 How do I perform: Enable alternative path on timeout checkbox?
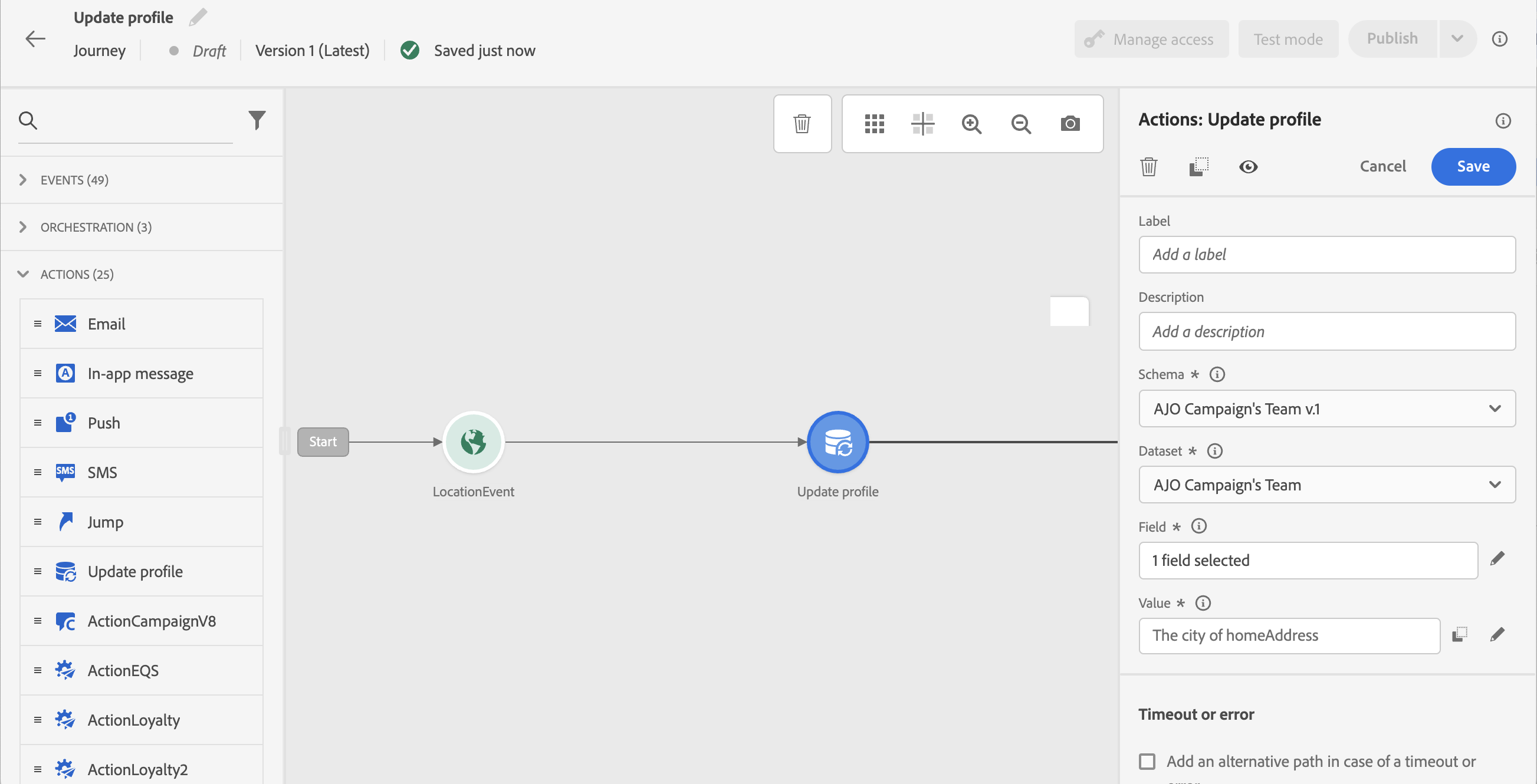[1147, 762]
